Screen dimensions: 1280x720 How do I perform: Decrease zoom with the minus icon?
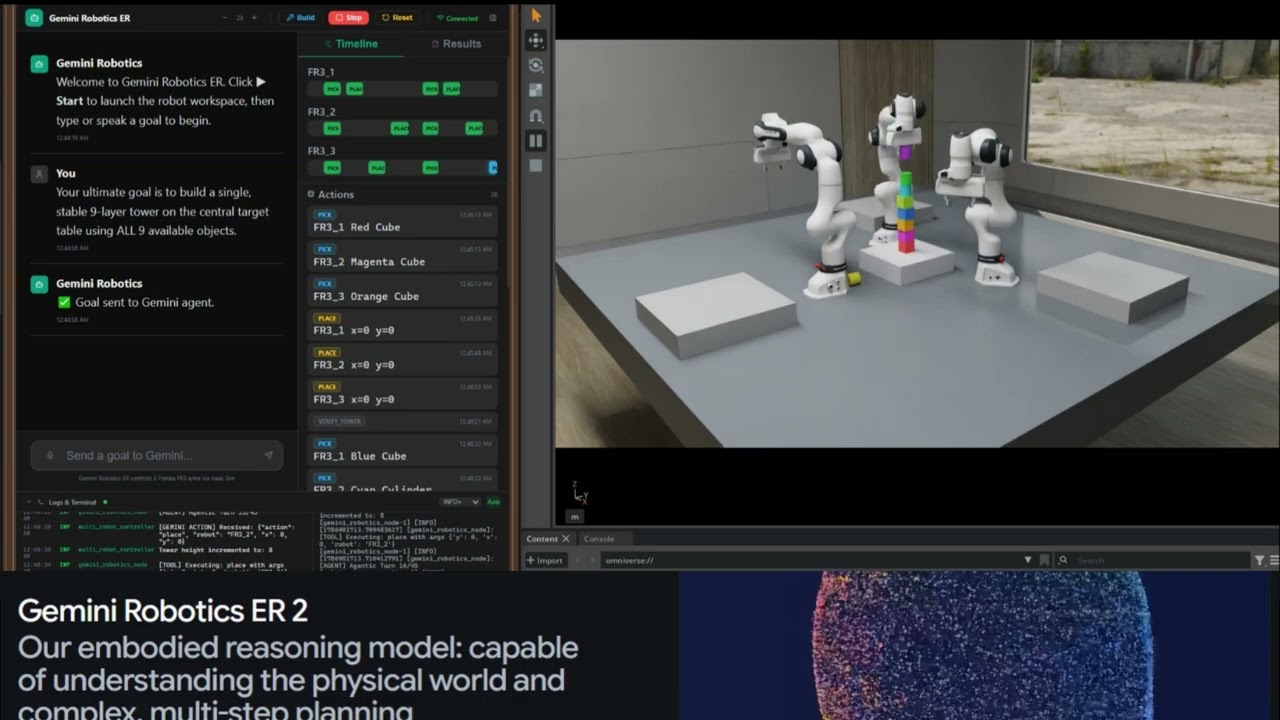coord(224,18)
